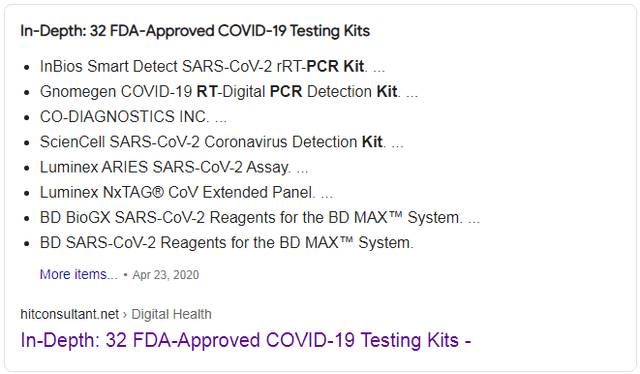Click the bold snippet heading at the top
This screenshot has width=640, height=374.
click(195, 31)
